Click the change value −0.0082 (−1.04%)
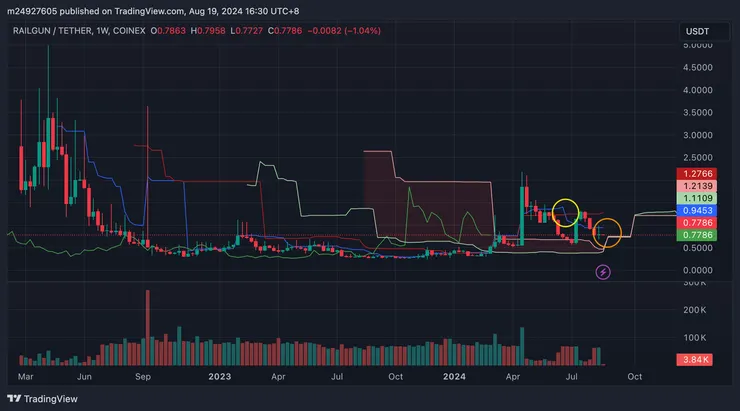The height and width of the screenshot is (411, 740). click(x=344, y=31)
